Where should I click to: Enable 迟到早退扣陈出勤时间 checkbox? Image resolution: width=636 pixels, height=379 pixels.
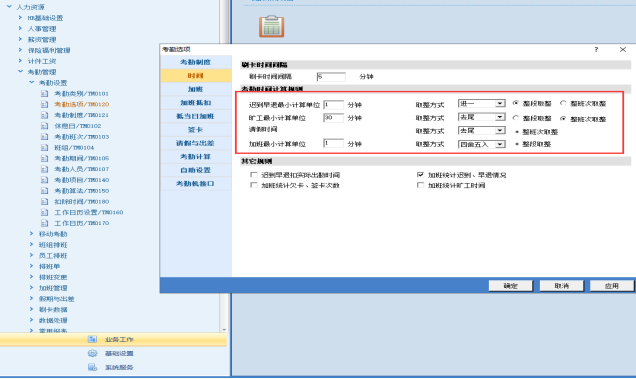pos(254,175)
